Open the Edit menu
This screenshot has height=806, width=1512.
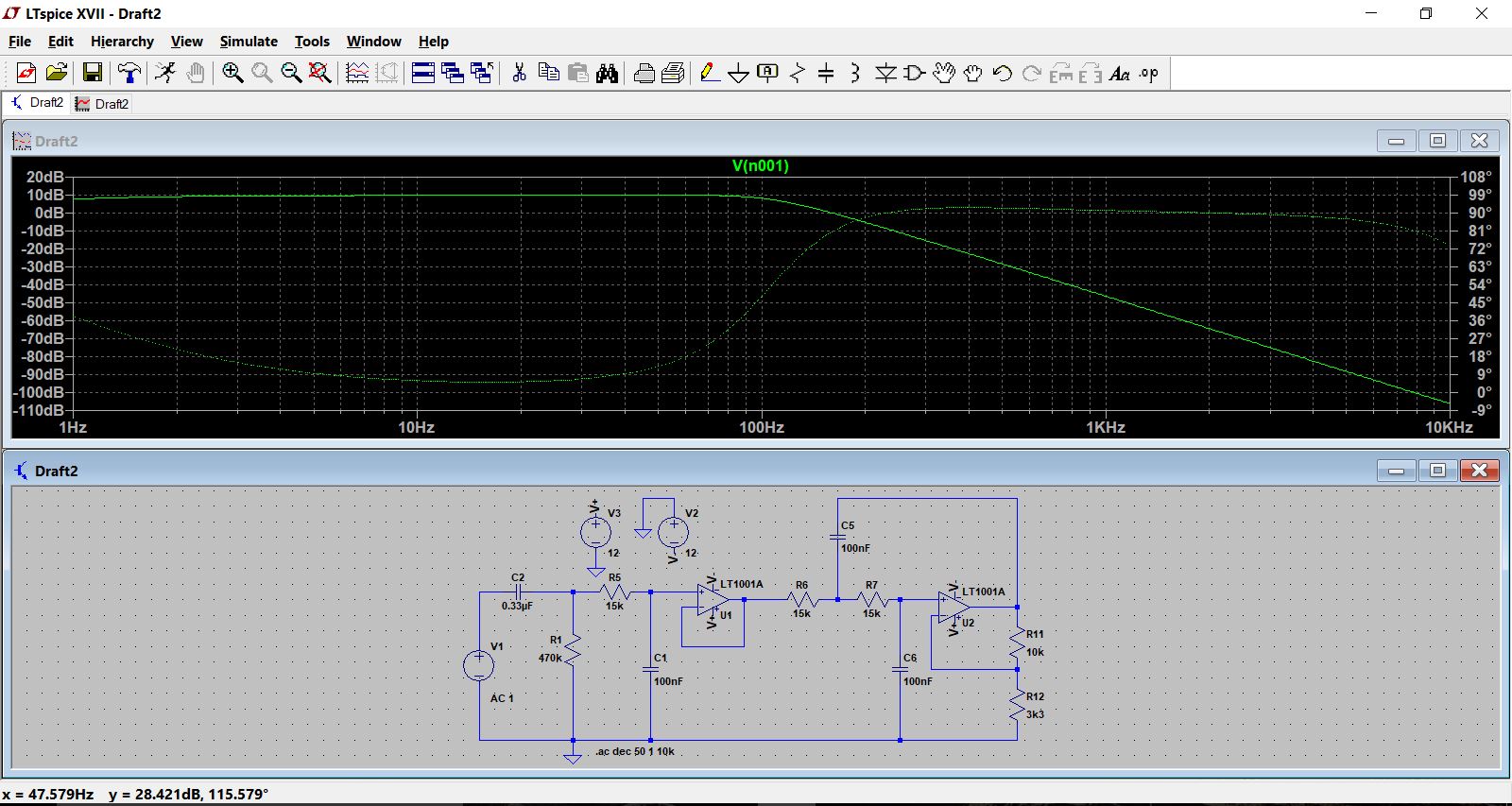(60, 42)
